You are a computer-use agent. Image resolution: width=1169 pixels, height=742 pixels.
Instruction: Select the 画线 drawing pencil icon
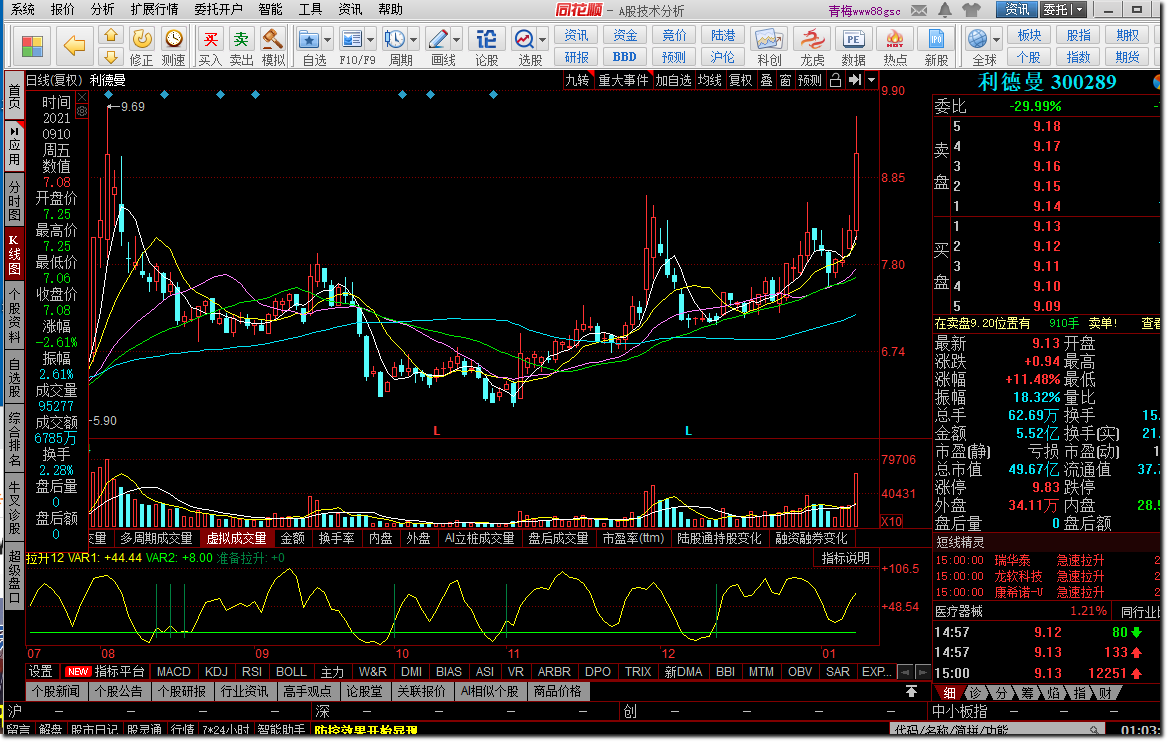[x=438, y=39]
